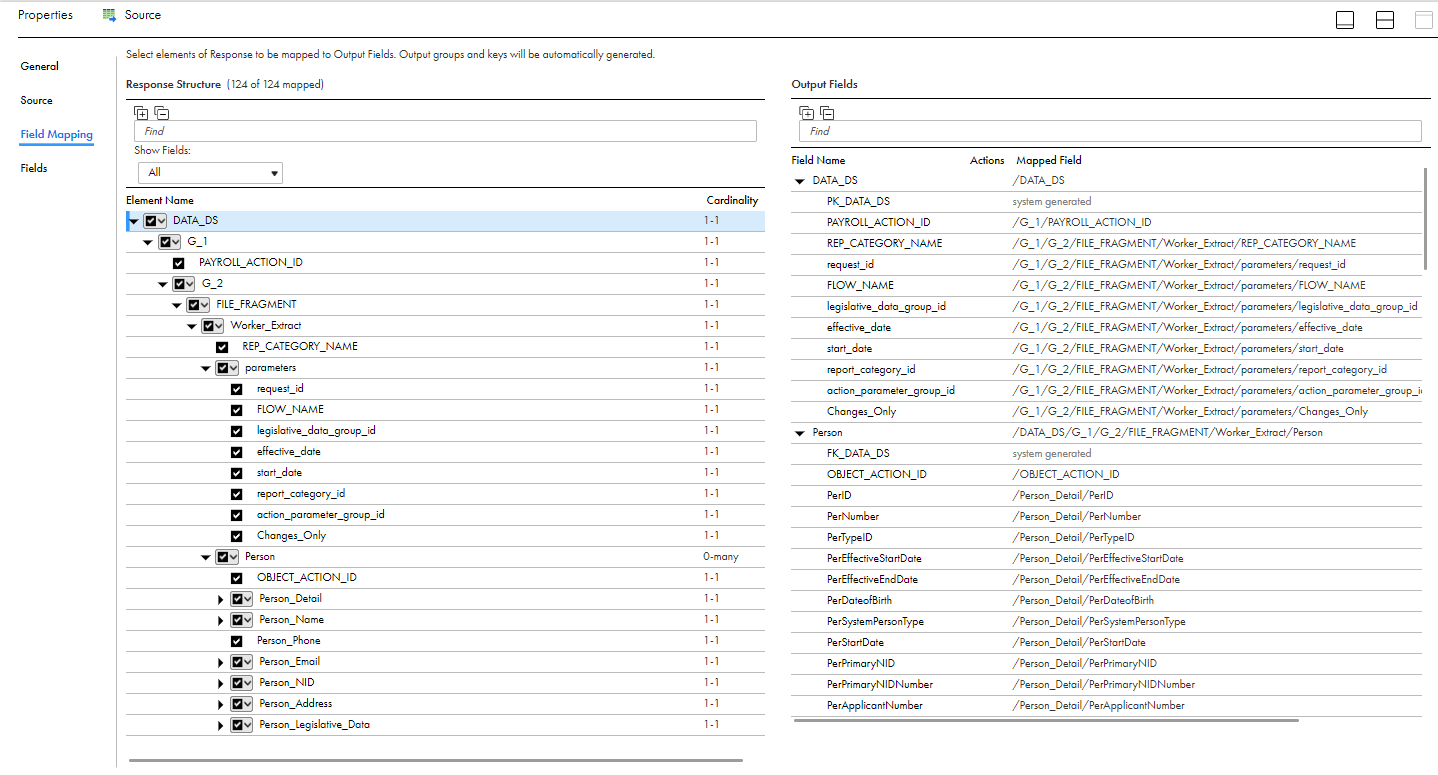Uncheck the OBJECT_ACTION_ID element checkbox
This screenshot has width=1438, height=775.
237,578
